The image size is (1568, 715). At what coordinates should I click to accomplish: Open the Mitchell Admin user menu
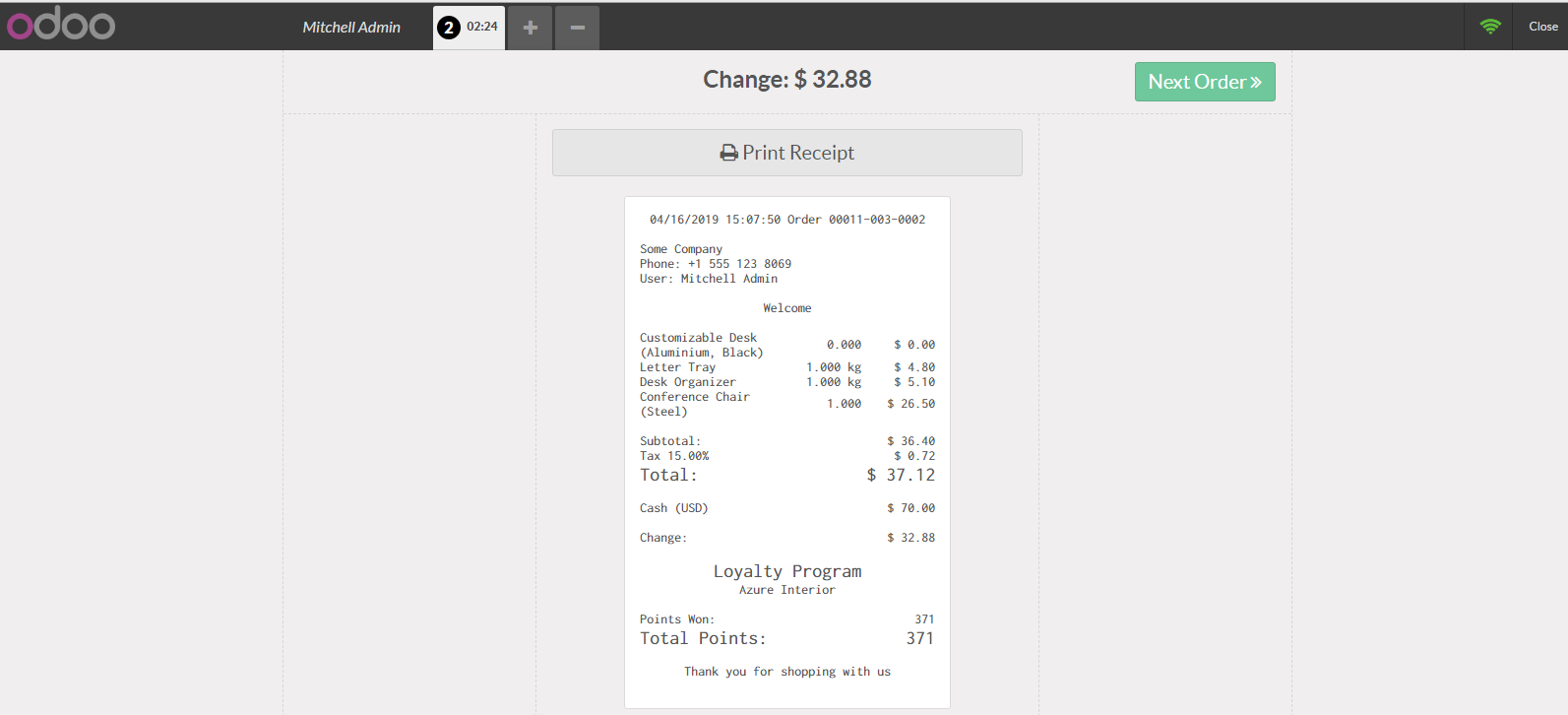coord(351,28)
